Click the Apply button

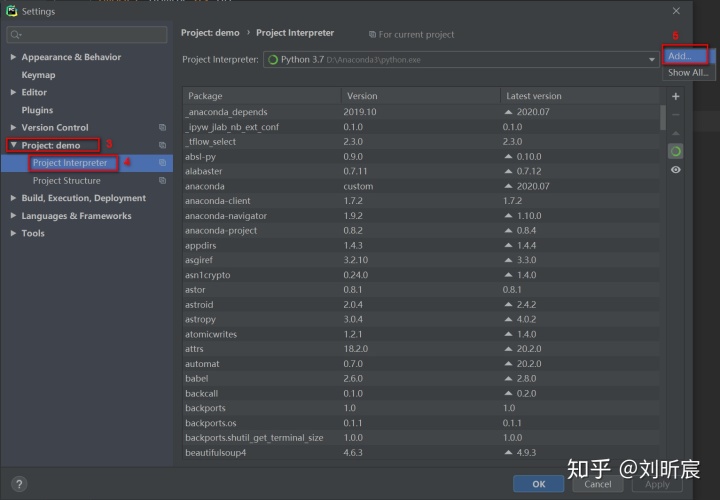[x=657, y=484]
